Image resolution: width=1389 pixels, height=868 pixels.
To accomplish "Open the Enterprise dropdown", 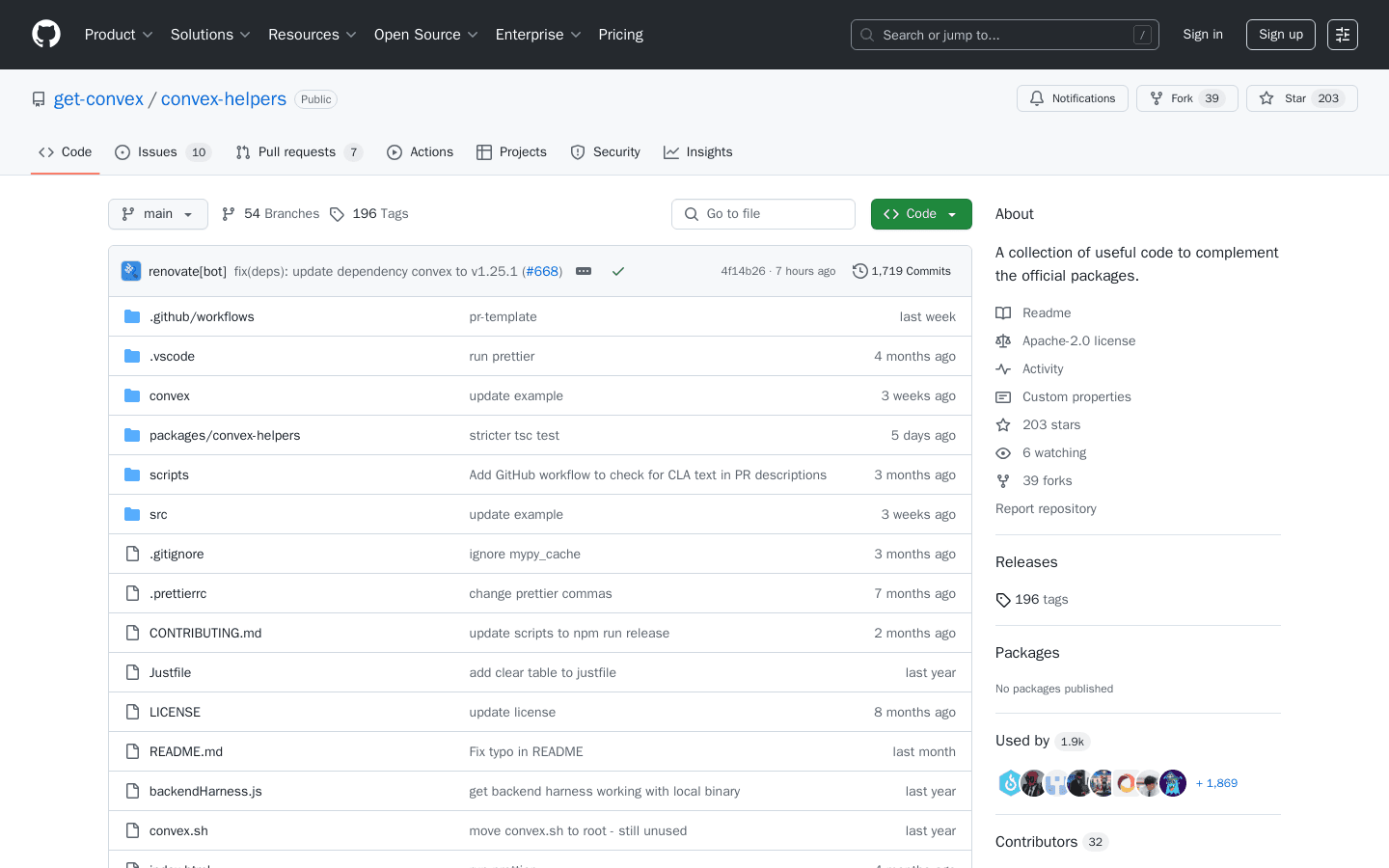I will (538, 35).
